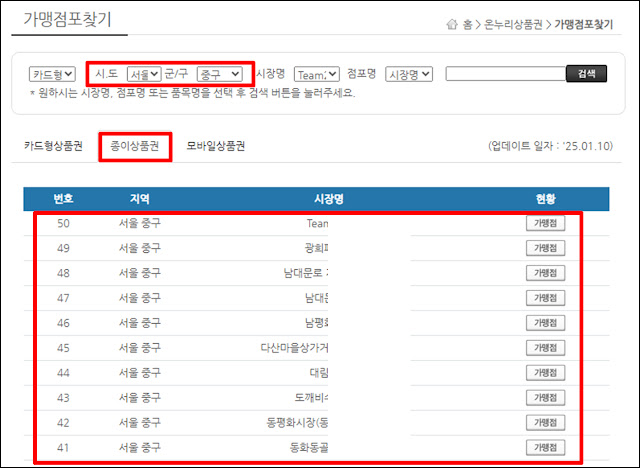Click 가맹점 button in row 43
640x468 pixels.
pos(545,397)
